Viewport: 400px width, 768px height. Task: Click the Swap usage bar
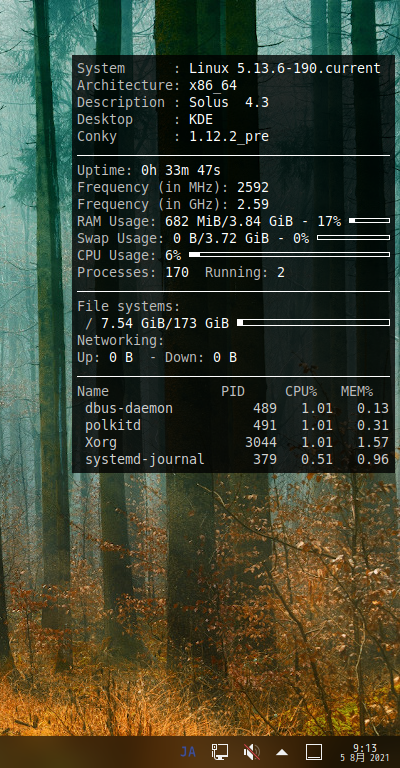[353, 238]
